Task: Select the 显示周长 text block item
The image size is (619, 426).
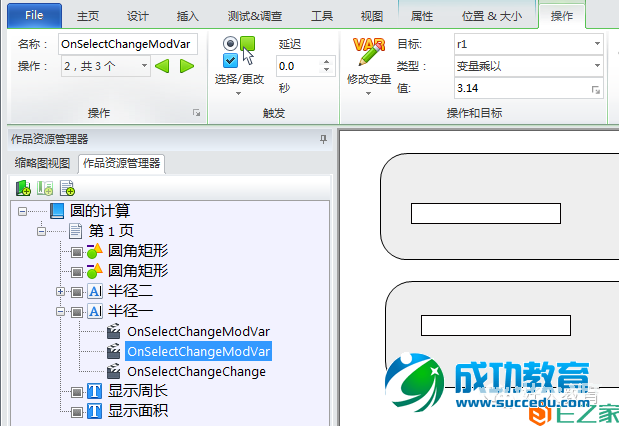Action: pos(138,391)
